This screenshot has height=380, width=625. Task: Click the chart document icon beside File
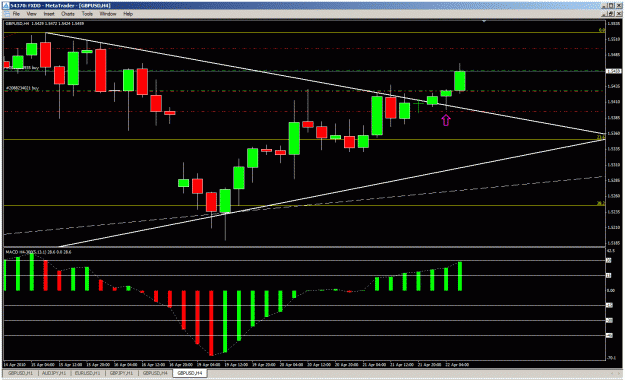(7, 14)
